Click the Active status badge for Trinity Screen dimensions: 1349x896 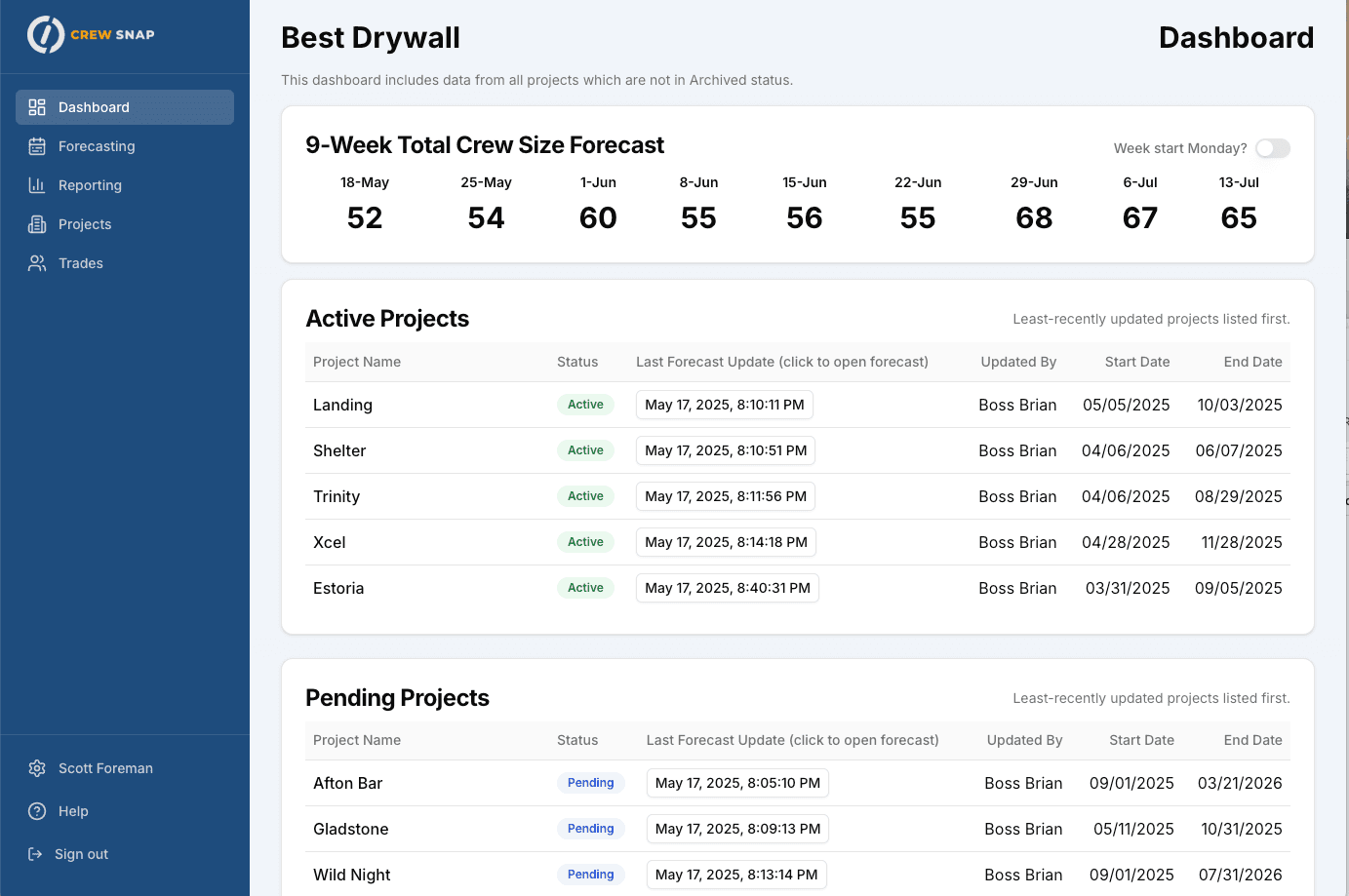tap(585, 496)
